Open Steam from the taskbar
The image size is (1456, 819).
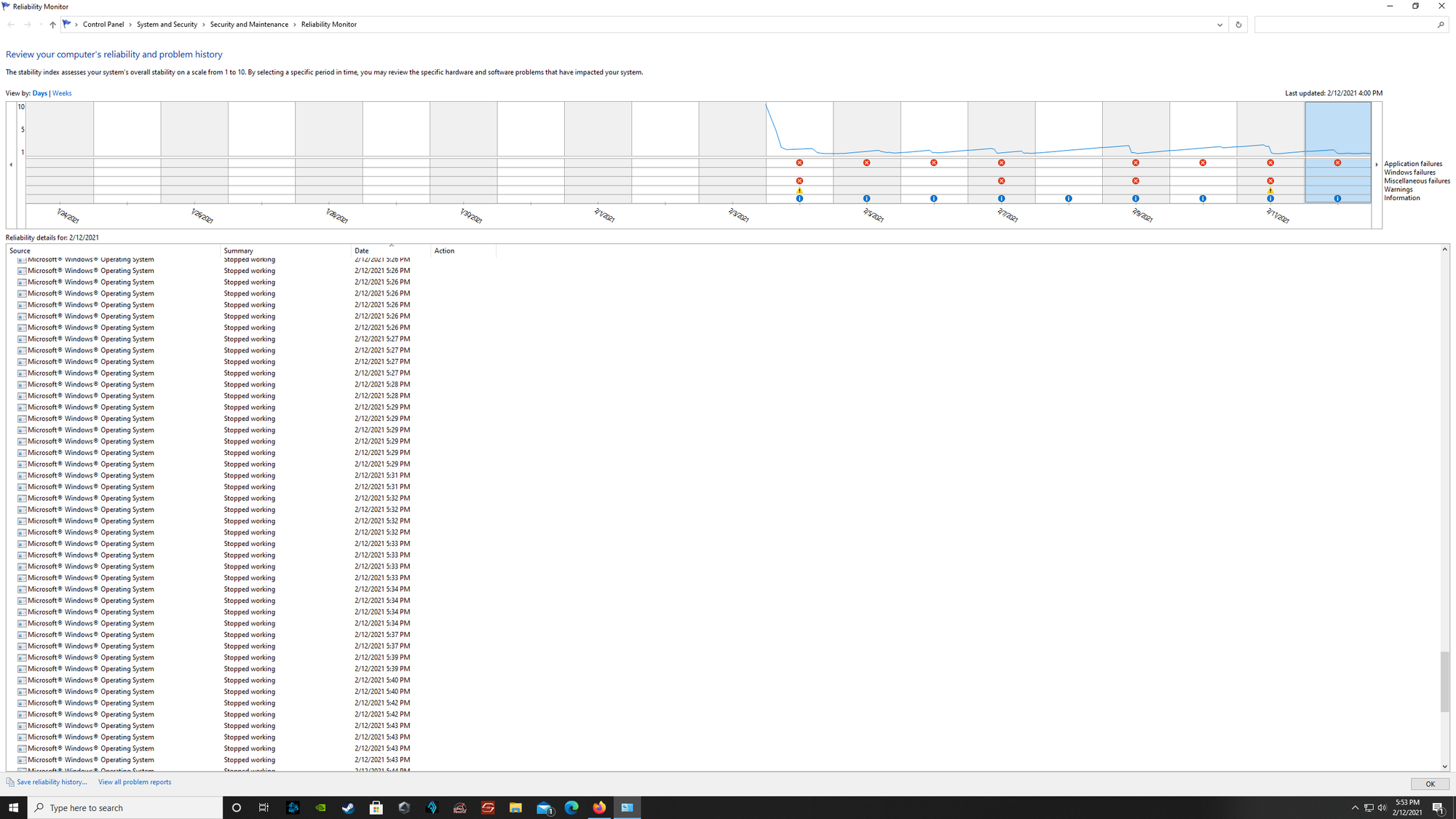(348, 807)
